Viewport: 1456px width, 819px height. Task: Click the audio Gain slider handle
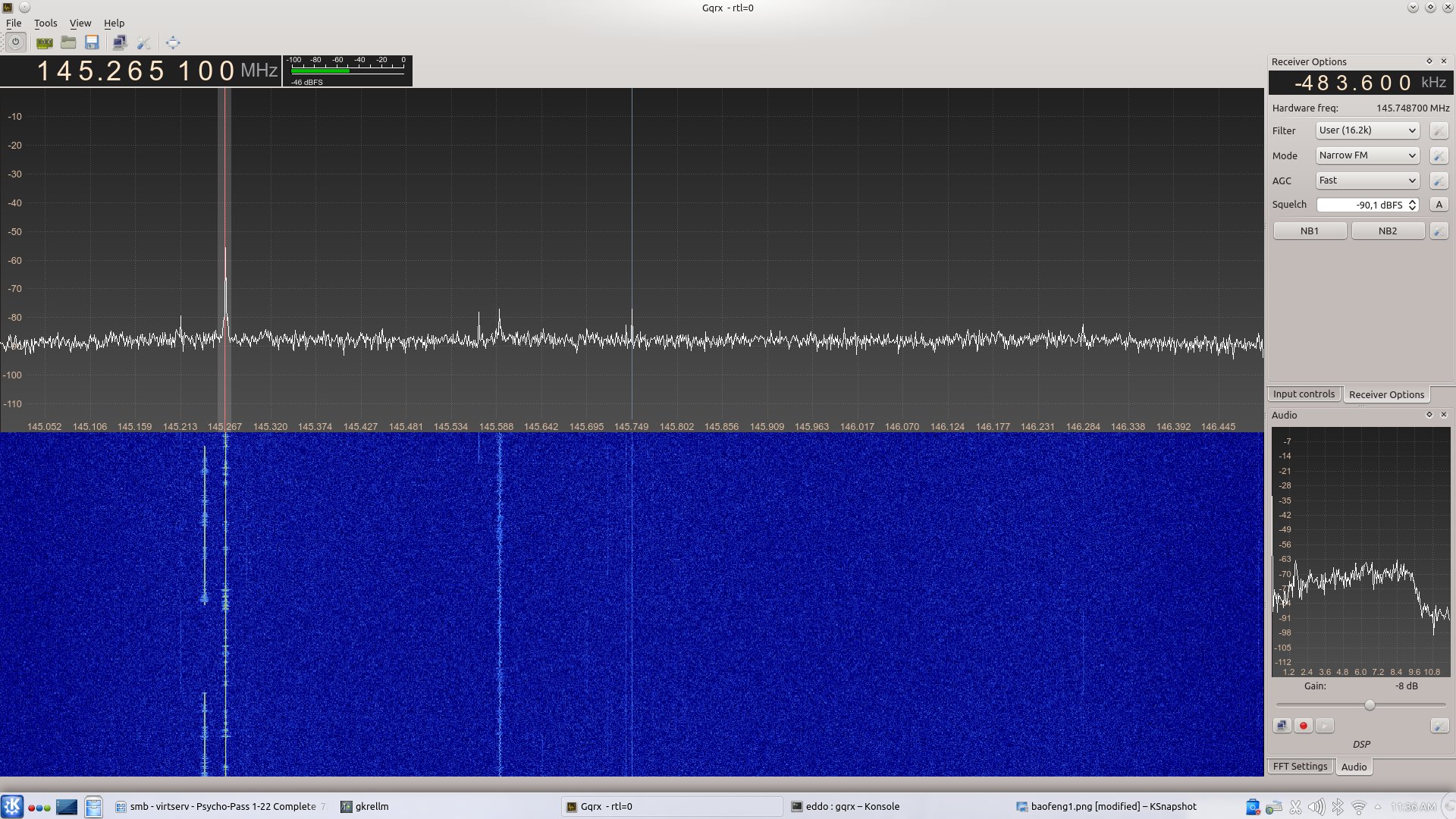[1370, 705]
